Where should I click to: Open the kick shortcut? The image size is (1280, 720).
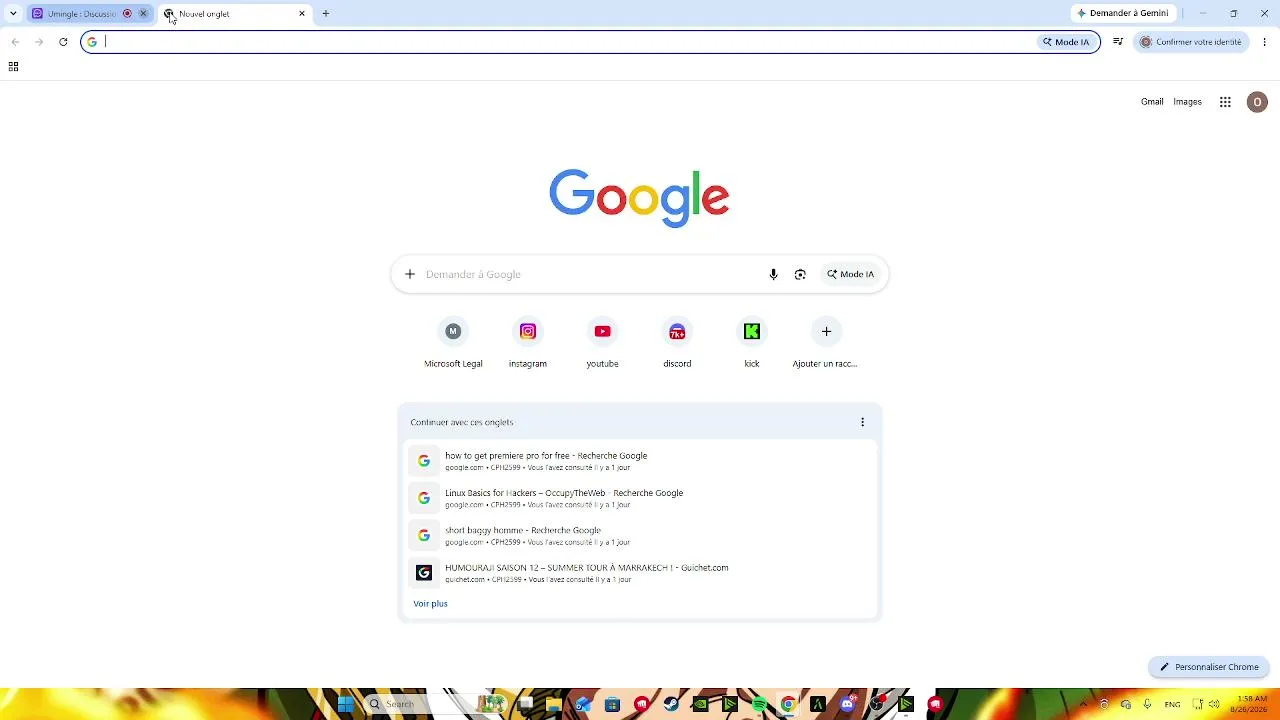click(x=752, y=343)
